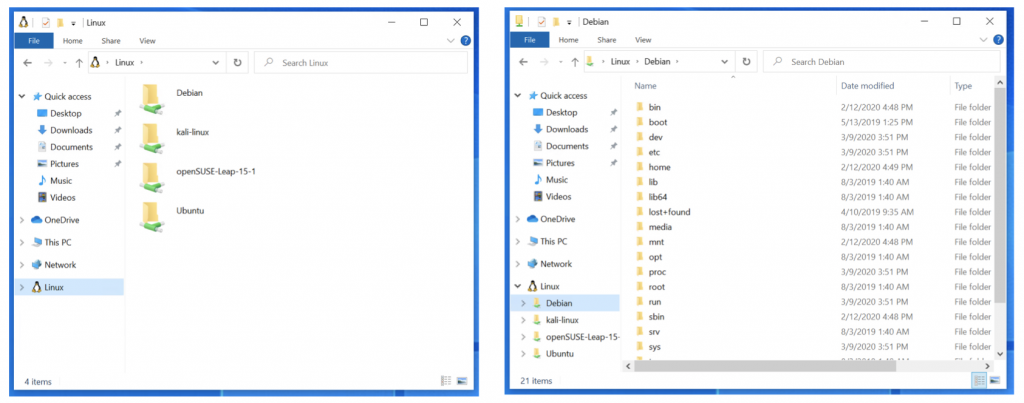Image resolution: width=1024 pixels, height=403 pixels.
Task: Select the home folder row in Debian
Action: pos(813,167)
